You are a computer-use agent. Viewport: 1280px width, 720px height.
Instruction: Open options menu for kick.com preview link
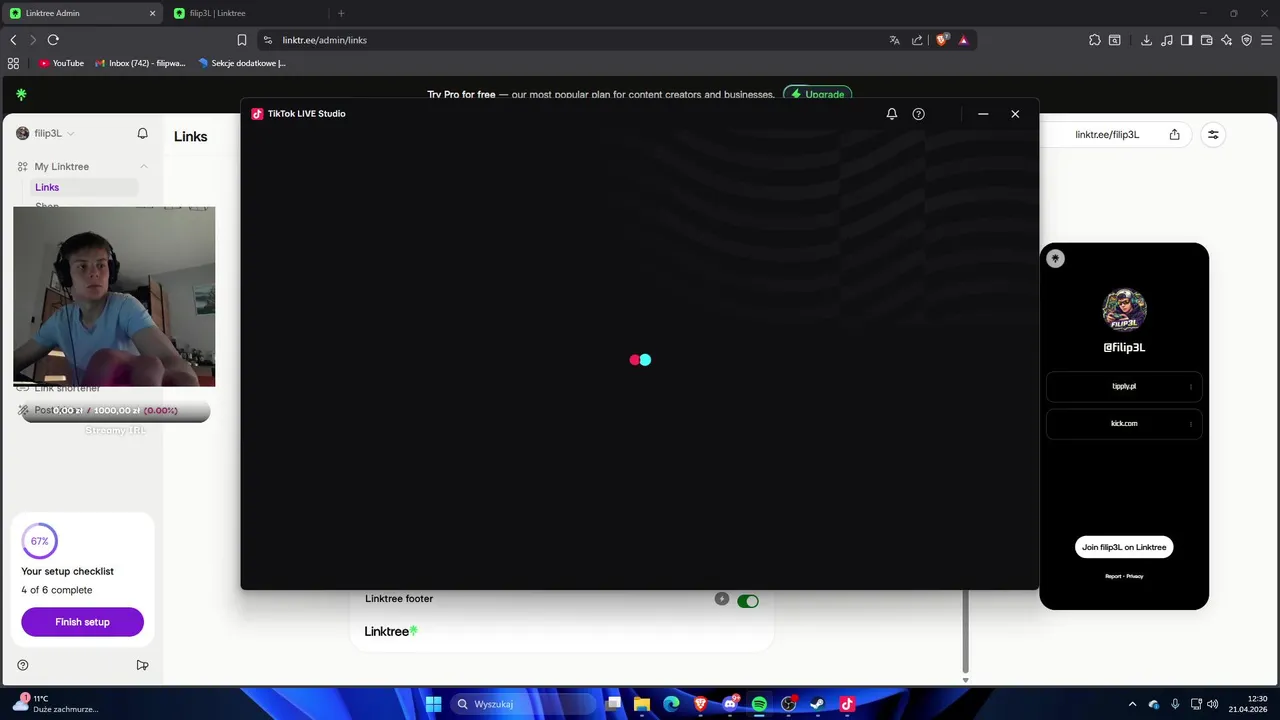(1191, 424)
